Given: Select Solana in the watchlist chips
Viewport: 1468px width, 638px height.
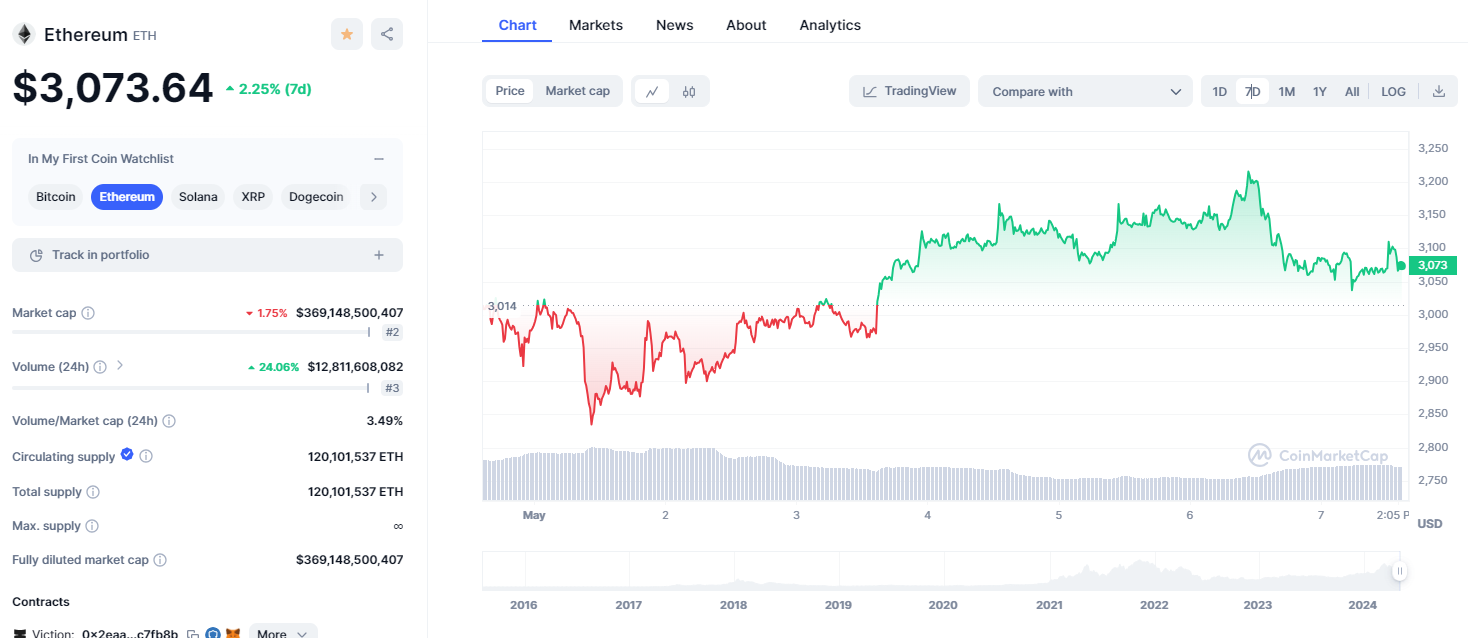Looking at the screenshot, I should pyautogui.click(x=198, y=197).
